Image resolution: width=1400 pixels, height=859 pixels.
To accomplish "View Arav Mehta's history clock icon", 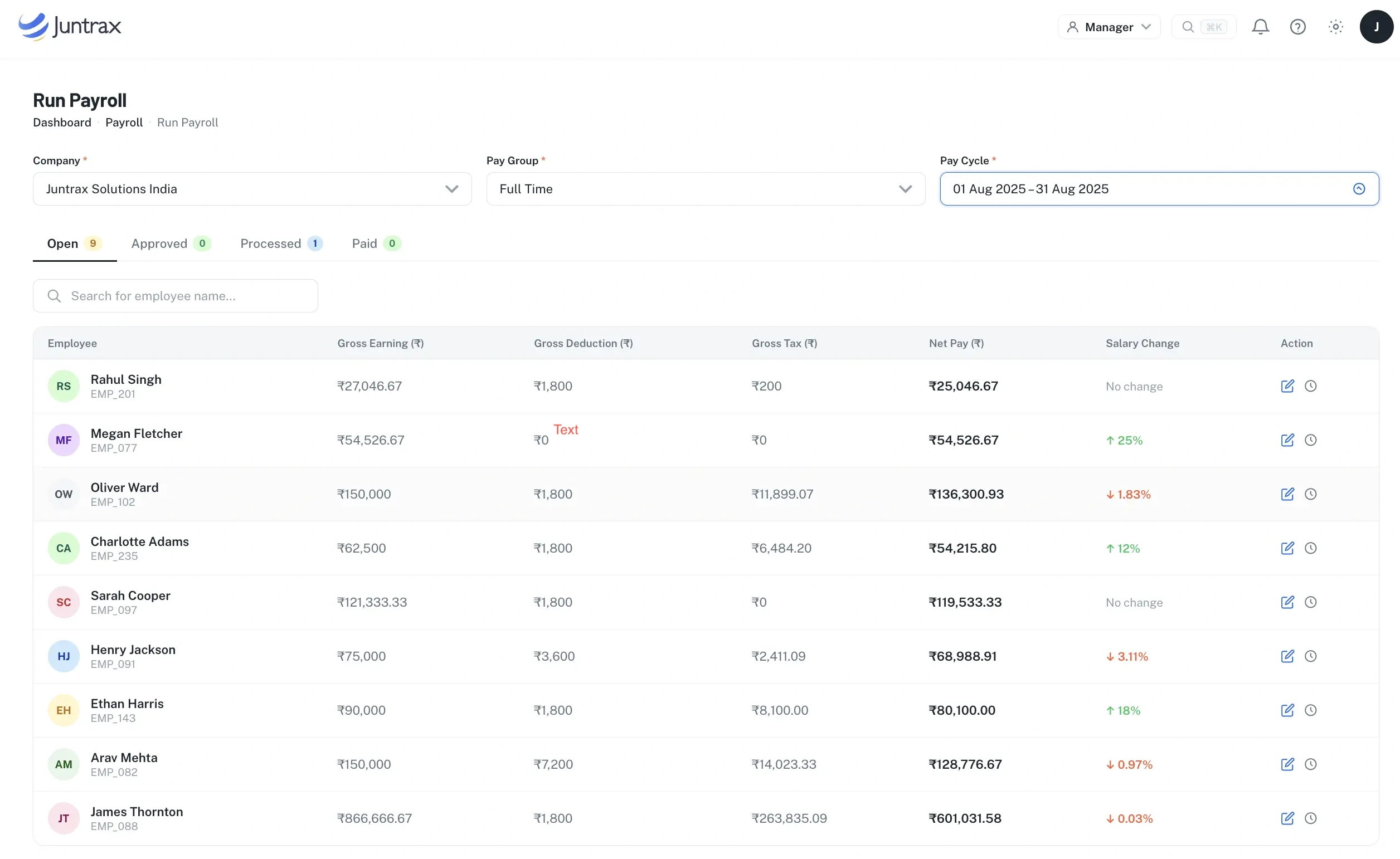I will point(1310,764).
